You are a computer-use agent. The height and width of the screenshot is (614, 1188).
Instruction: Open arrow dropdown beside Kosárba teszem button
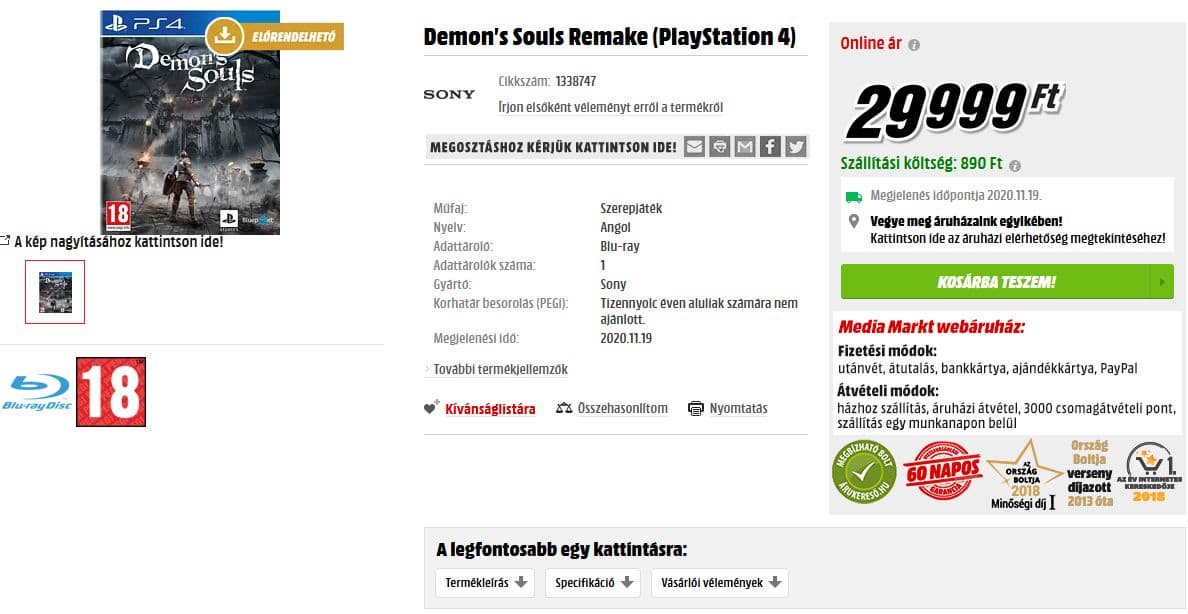pos(1162,282)
